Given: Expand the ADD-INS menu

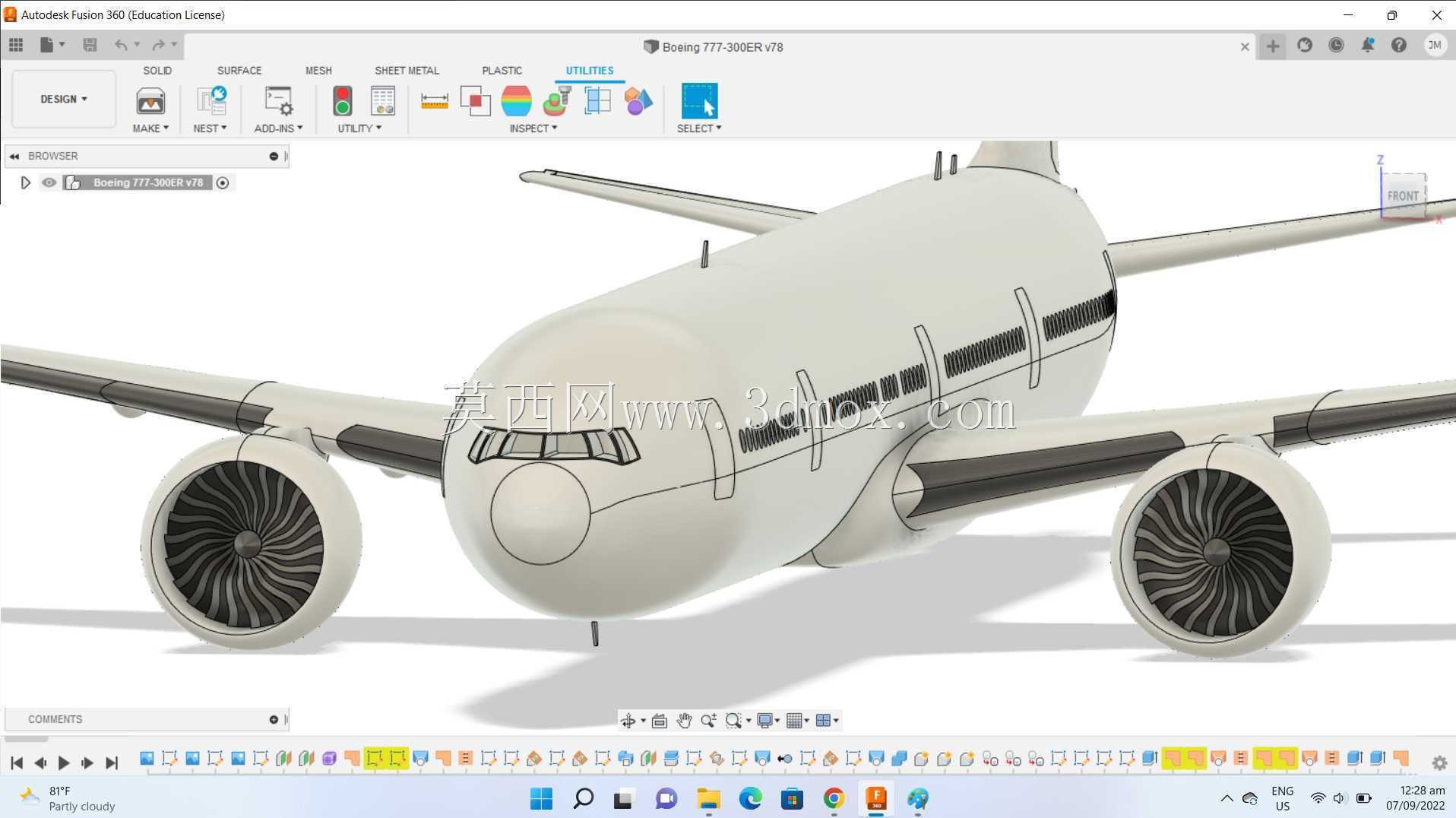Looking at the screenshot, I should tap(278, 128).
